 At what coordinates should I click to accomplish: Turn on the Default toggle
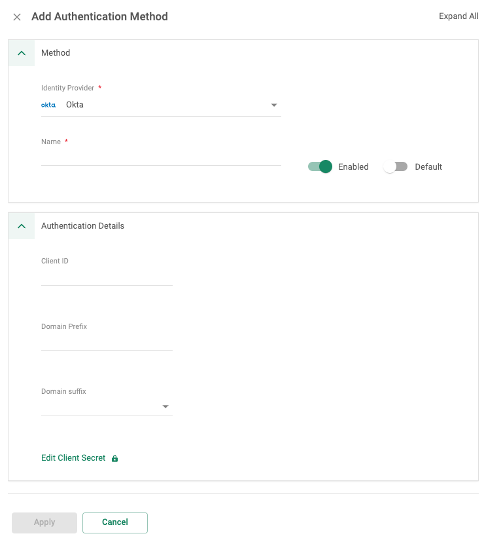(x=395, y=167)
